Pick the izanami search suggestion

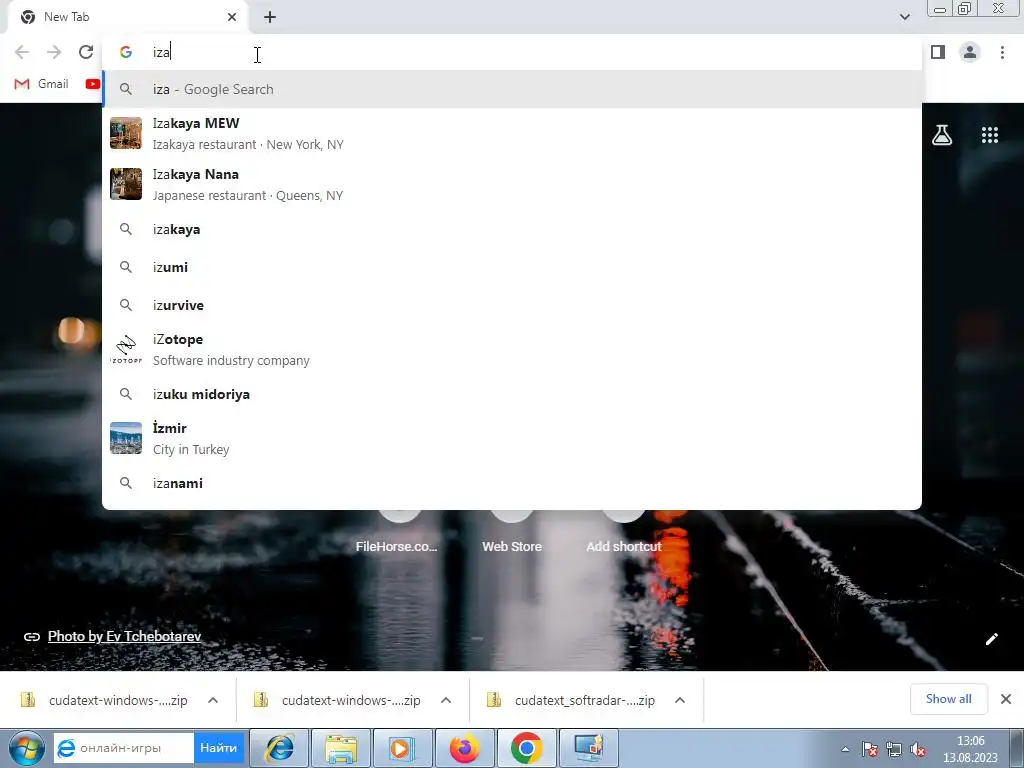512,483
